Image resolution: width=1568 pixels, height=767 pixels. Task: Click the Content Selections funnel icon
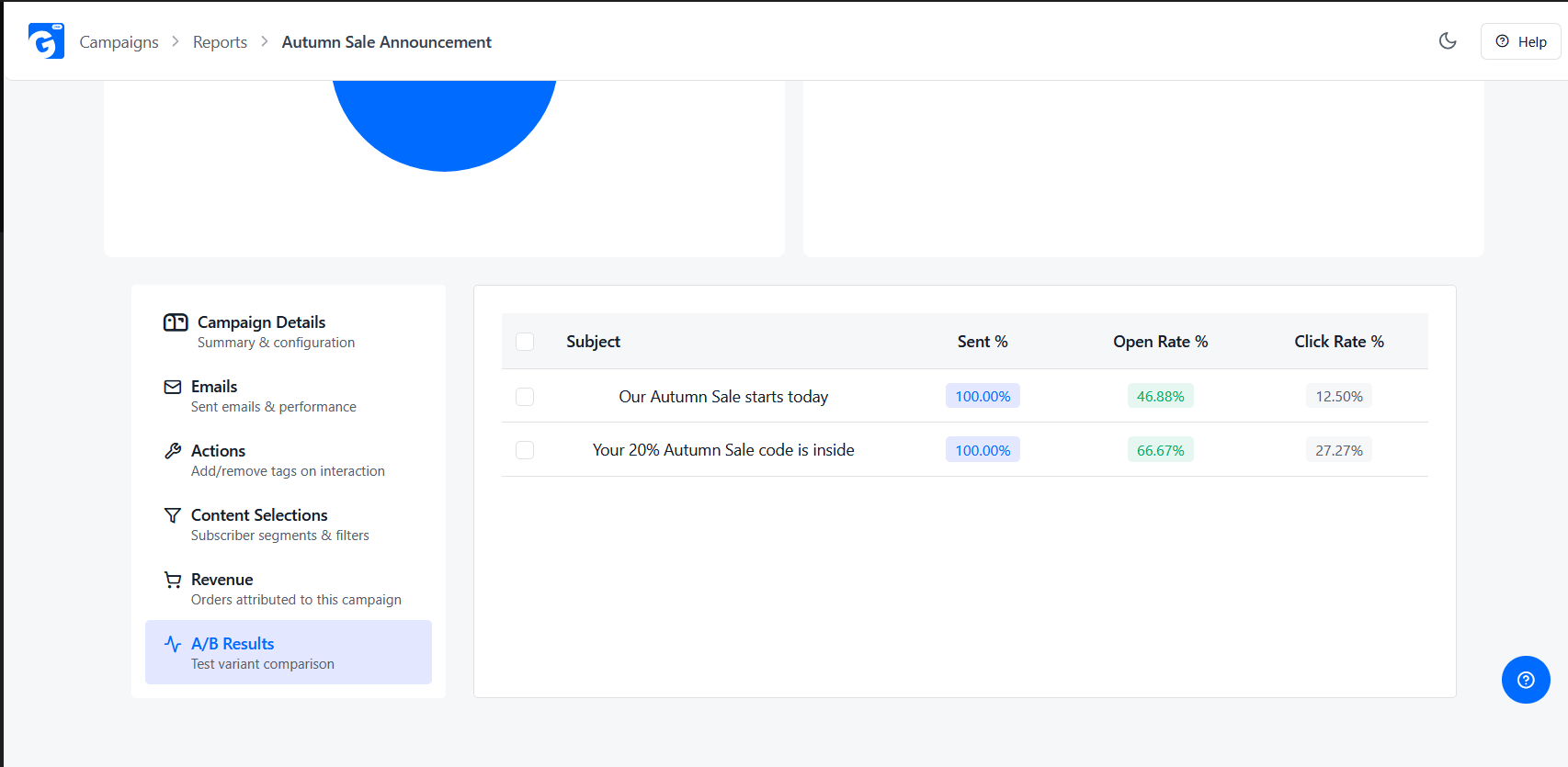pos(173,515)
